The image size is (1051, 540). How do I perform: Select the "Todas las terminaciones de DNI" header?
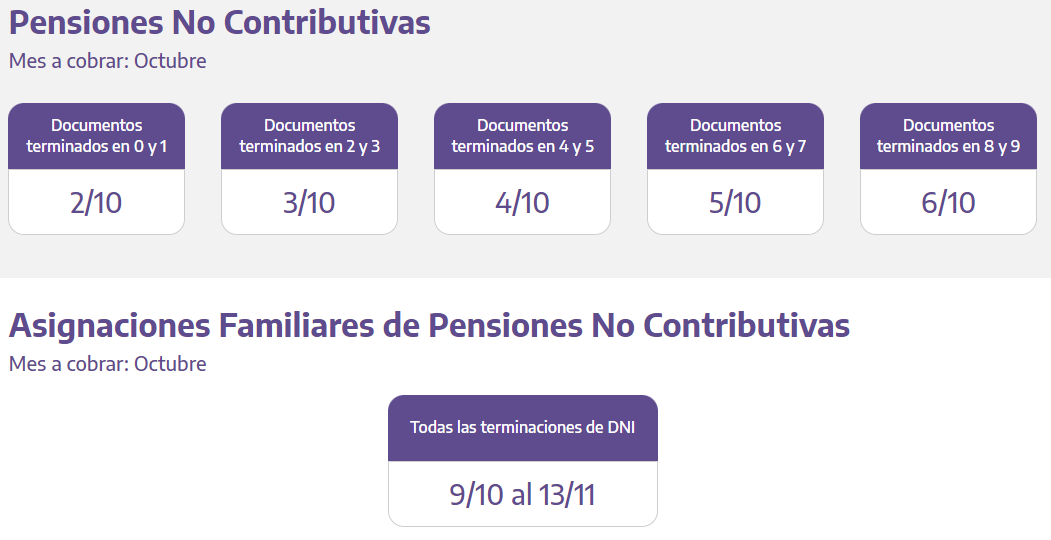click(522, 428)
